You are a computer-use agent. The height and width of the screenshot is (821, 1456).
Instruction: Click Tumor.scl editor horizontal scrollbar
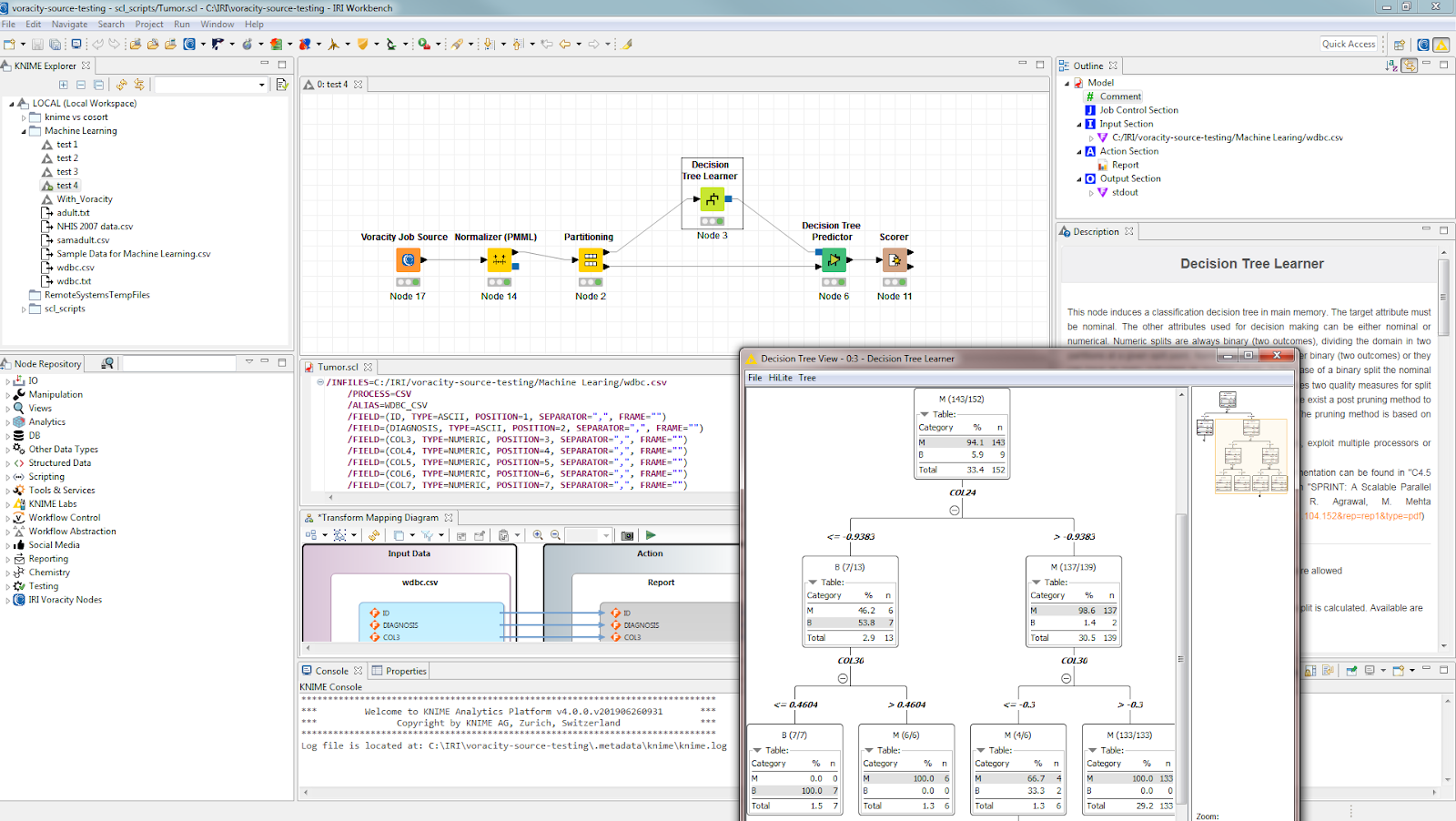[532, 497]
